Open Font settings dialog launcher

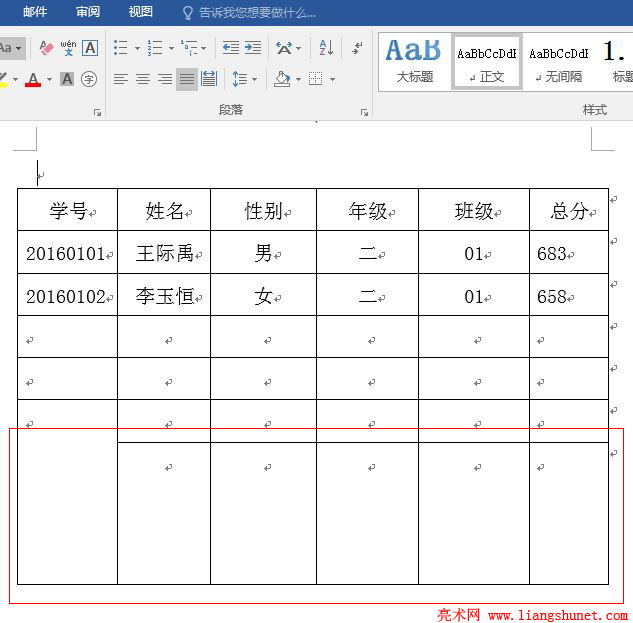tap(97, 113)
